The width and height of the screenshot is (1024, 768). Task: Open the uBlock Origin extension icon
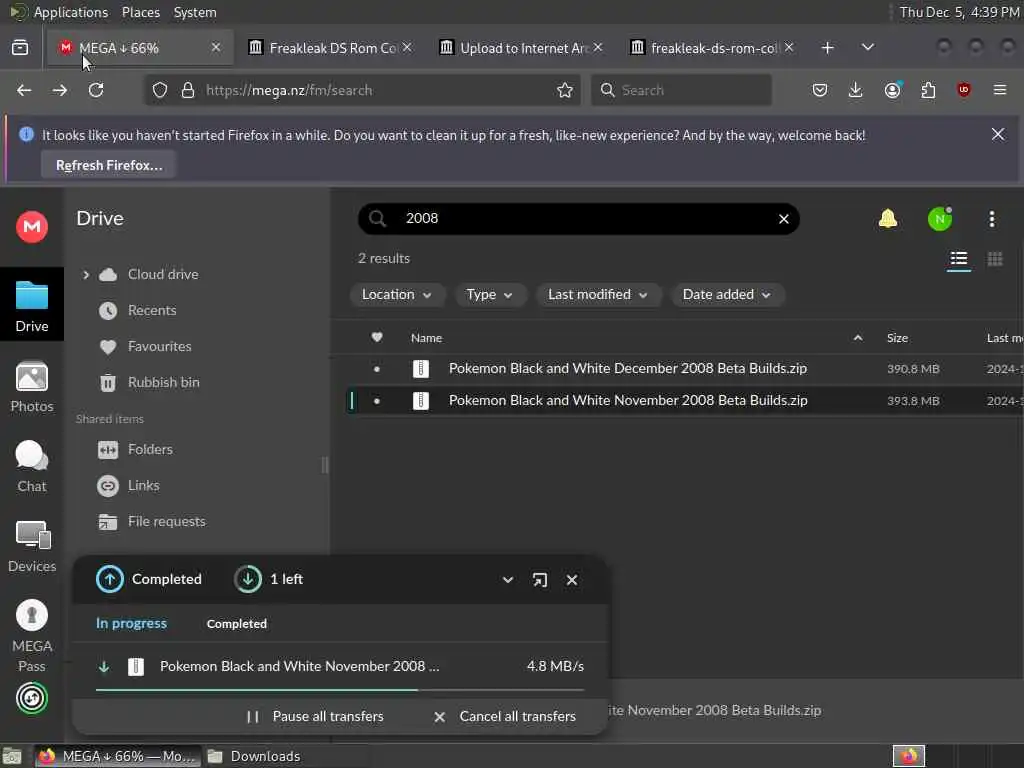point(963,90)
